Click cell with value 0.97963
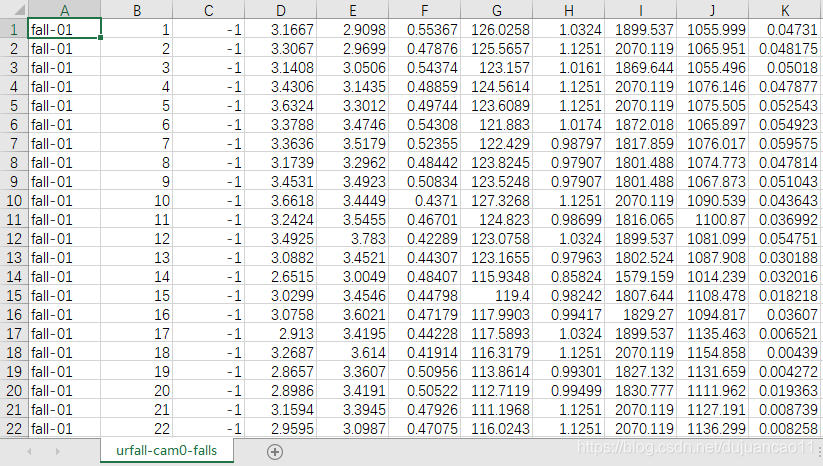The width and height of the screenshot is (823, 466). (x=568, y=258)
